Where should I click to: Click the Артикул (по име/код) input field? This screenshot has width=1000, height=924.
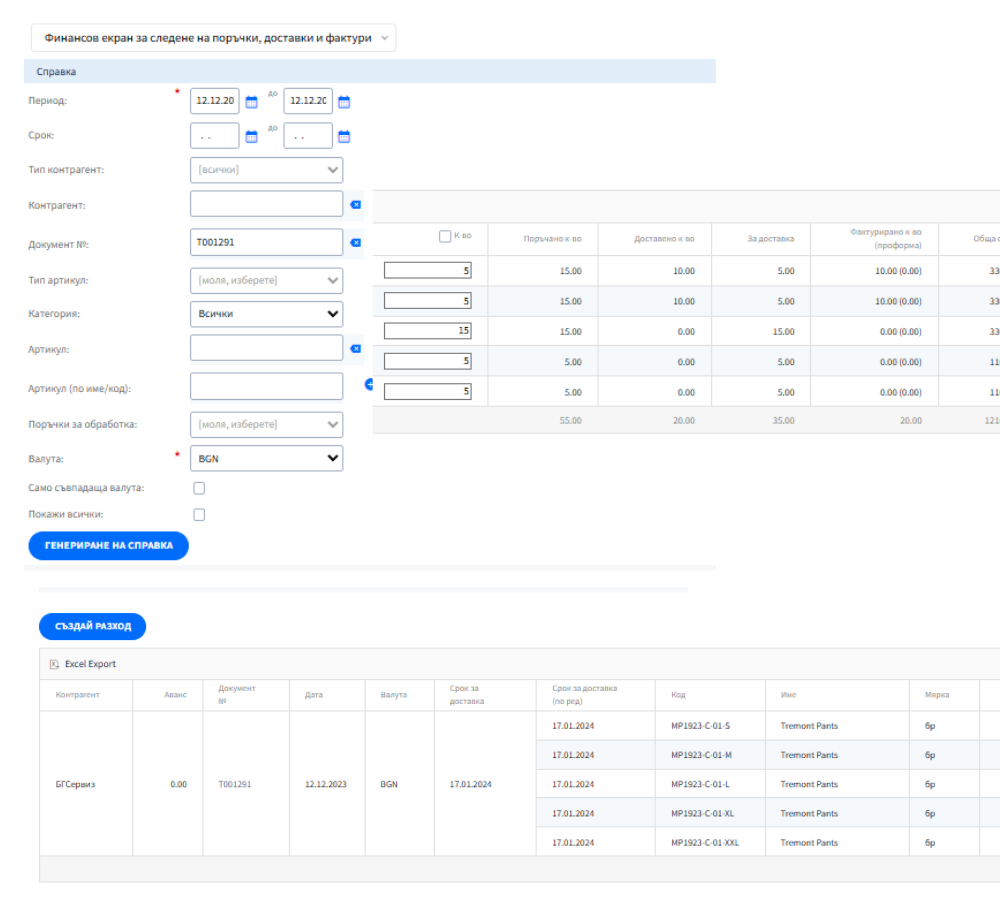pyautogui.click(x=266, y=387)
